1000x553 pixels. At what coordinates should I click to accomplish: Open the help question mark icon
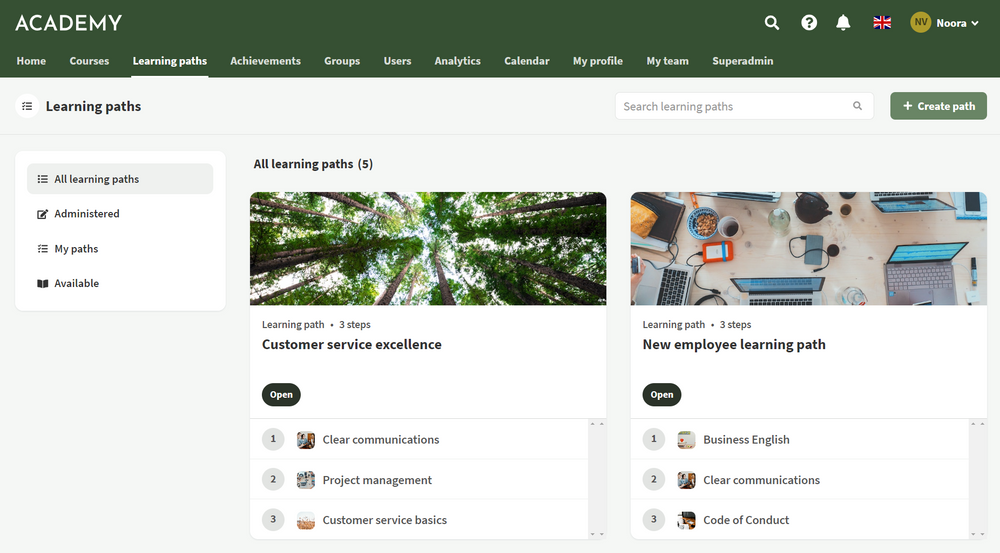(x=809, y=23)
